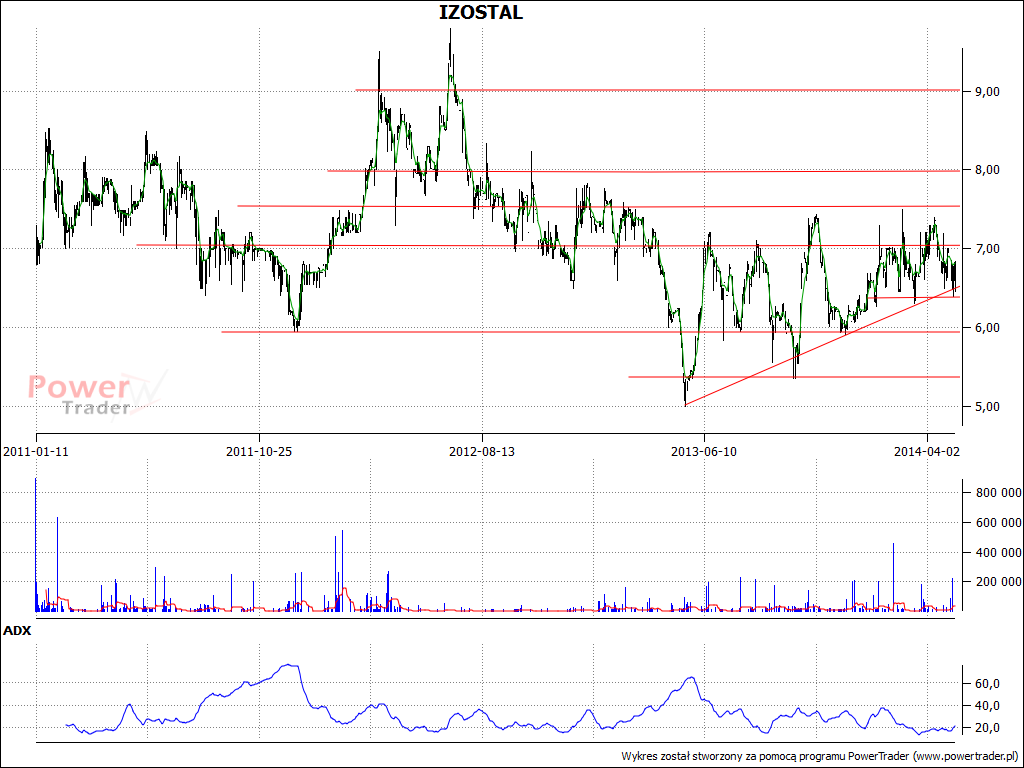The width and height of the screenshot is (1024, 768).
Task: Click the PowerTrader credit footer text
Action: [x=820, y=756]
